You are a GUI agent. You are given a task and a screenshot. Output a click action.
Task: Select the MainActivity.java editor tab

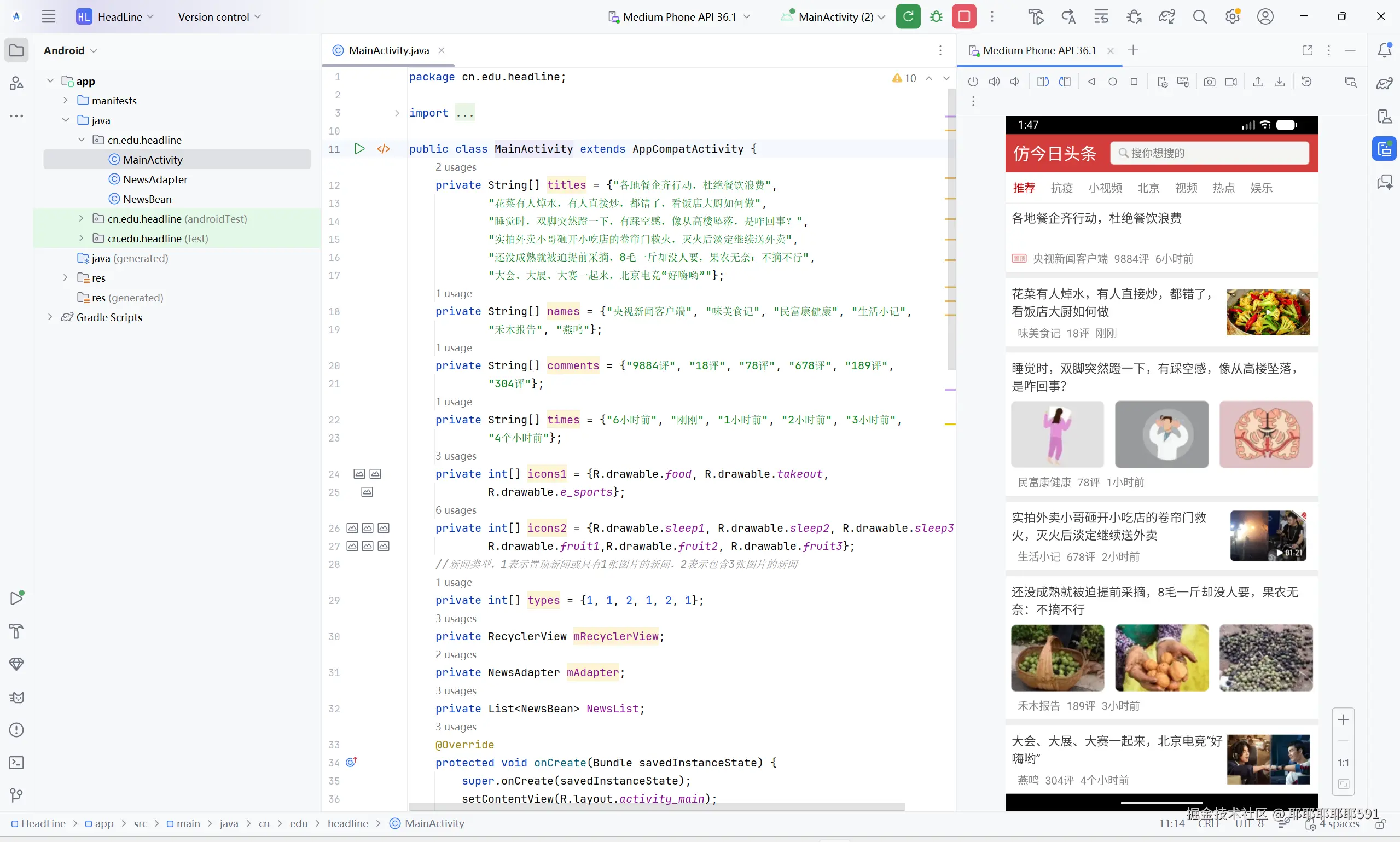click(x=388, y=50)
